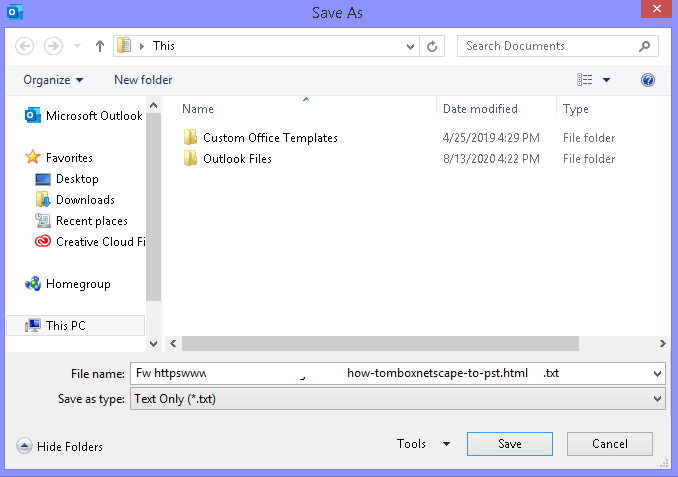This screenshot has height=477, width=678.
Task: Click the horizontal scrollbar thumb
Action: pos(380,344)
